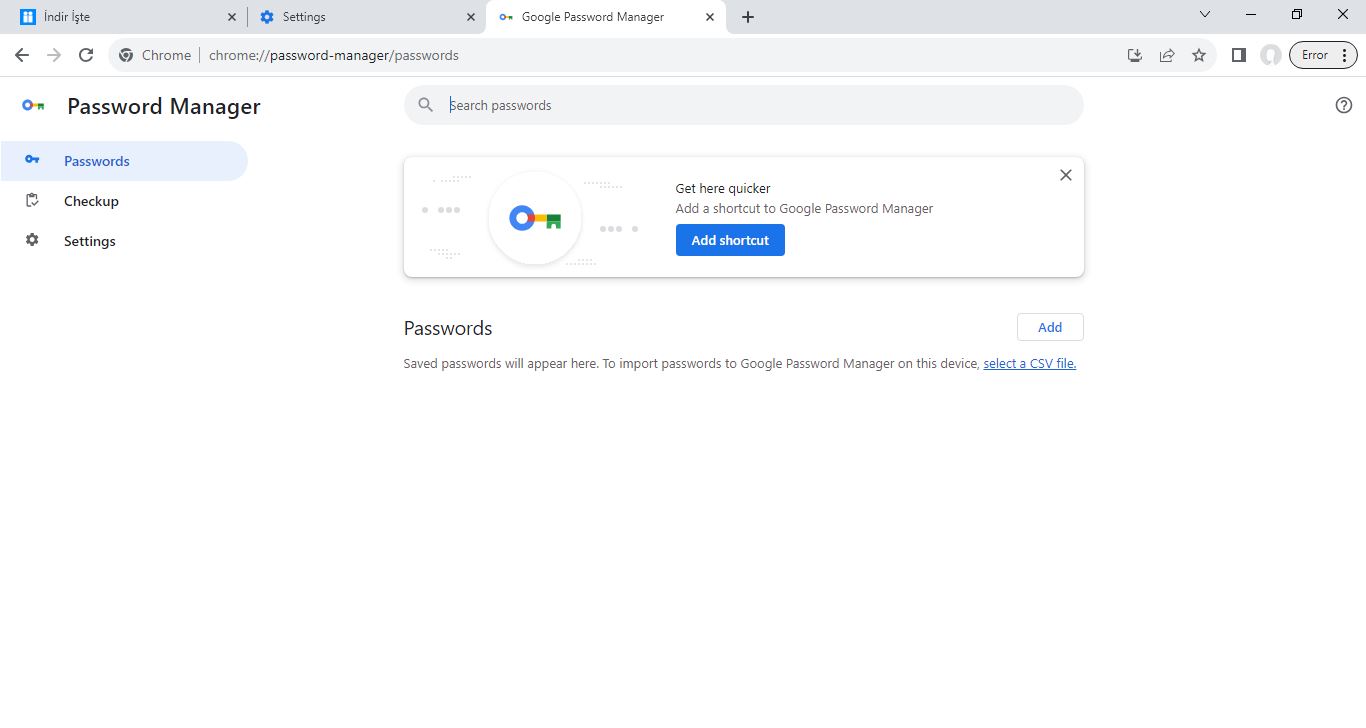This screenshot has width=1366, height=728.
Task: Open the tab search dropdown
Action: tap(1205, 15)
